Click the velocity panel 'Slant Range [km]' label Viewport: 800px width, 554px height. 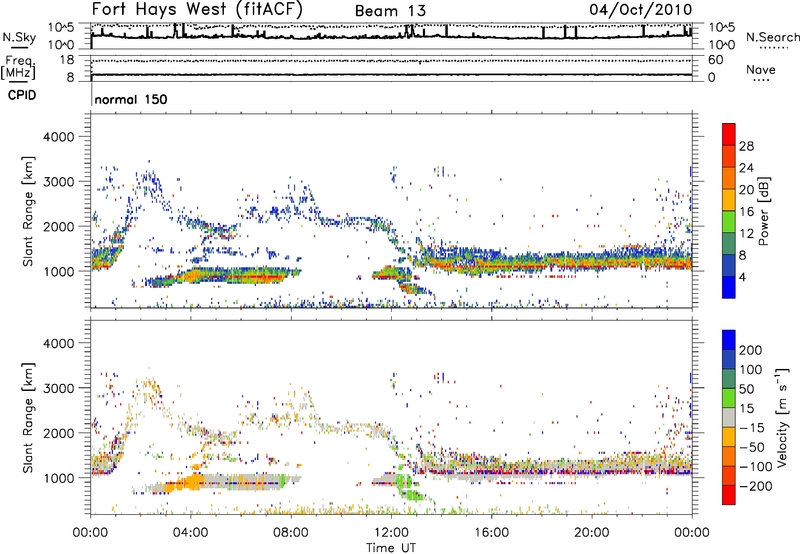28,417
